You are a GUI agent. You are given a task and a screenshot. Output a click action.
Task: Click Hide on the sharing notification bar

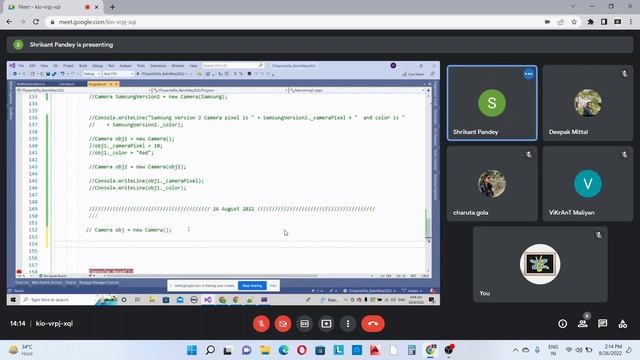click(x=273, y=286)
